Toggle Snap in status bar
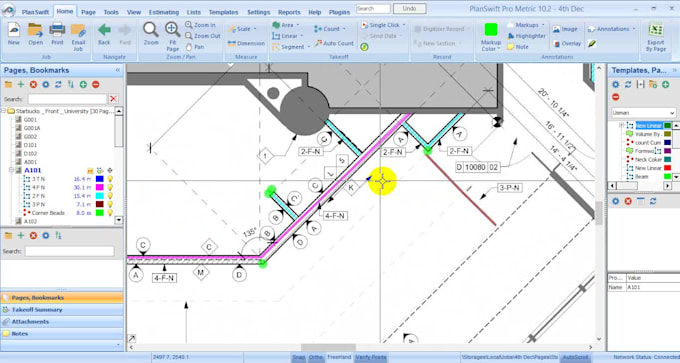Screen dimensions: 680x363 [x=298, y=357]
